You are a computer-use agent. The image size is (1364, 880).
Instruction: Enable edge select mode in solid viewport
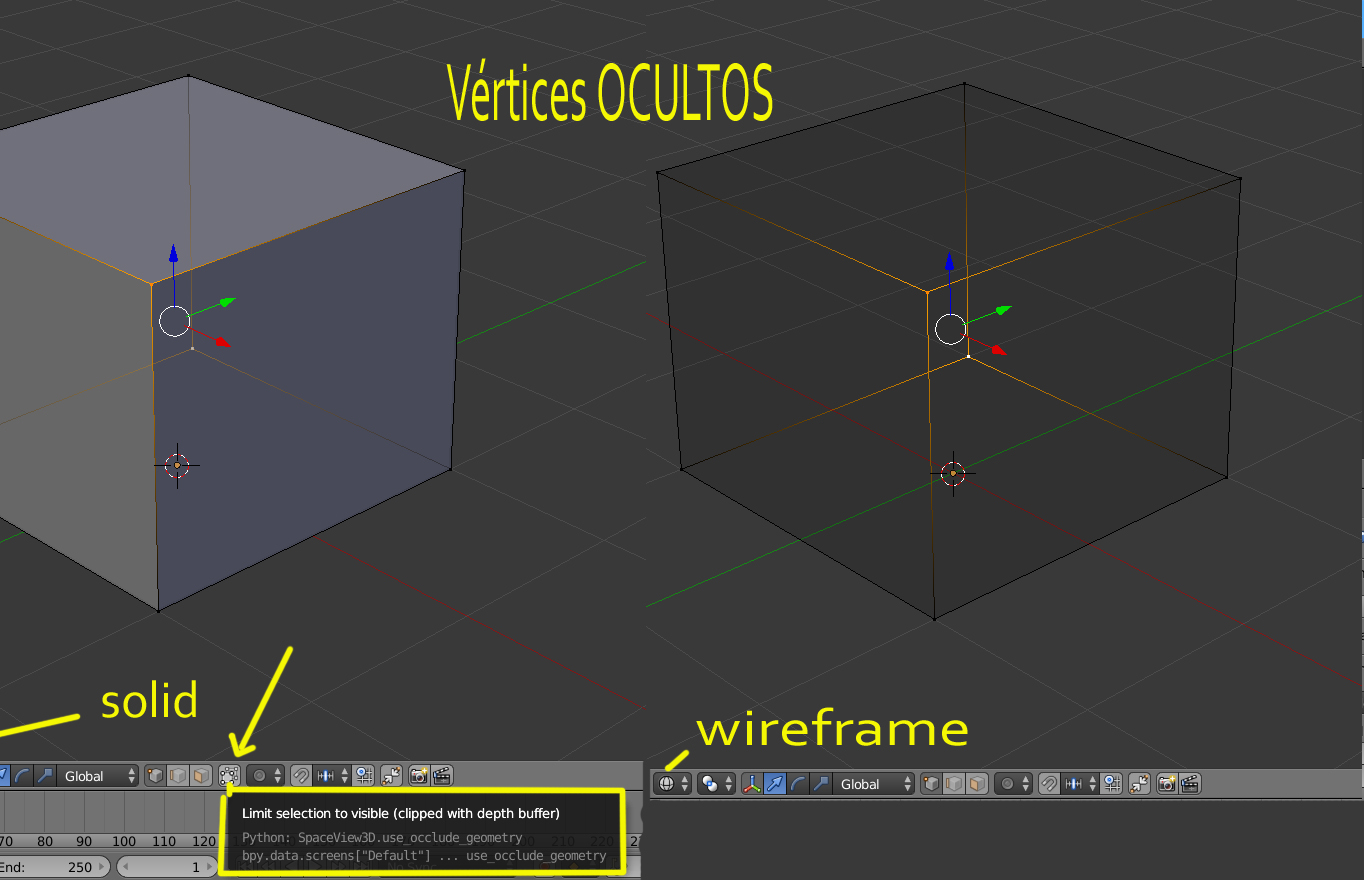(177, 775)
